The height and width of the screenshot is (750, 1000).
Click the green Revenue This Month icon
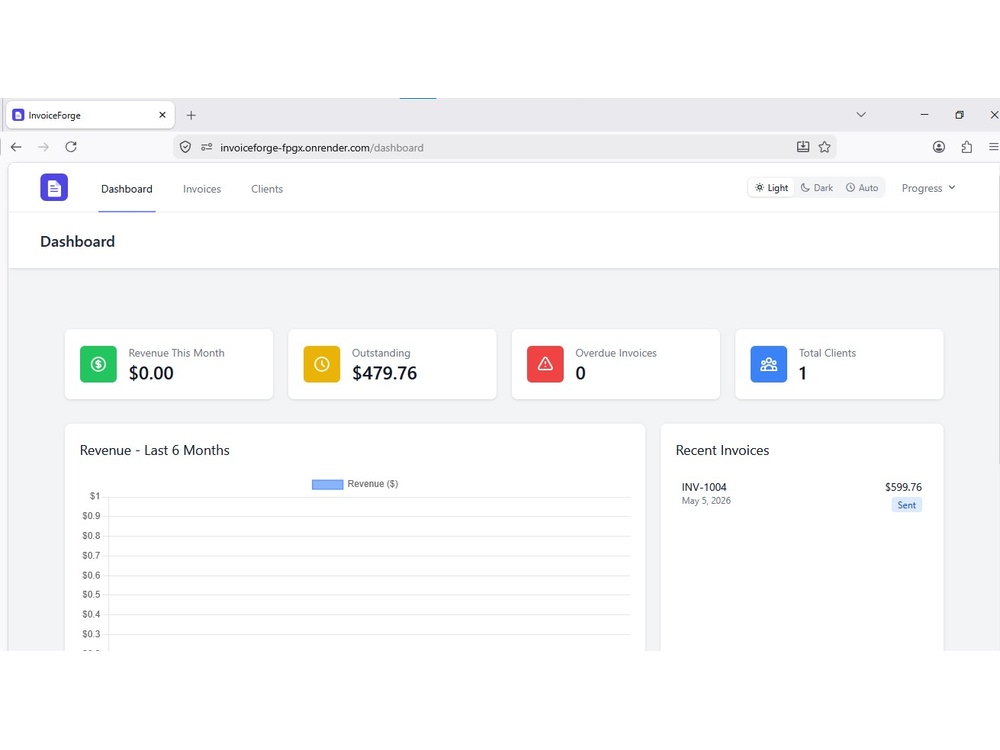coord(98,364)
